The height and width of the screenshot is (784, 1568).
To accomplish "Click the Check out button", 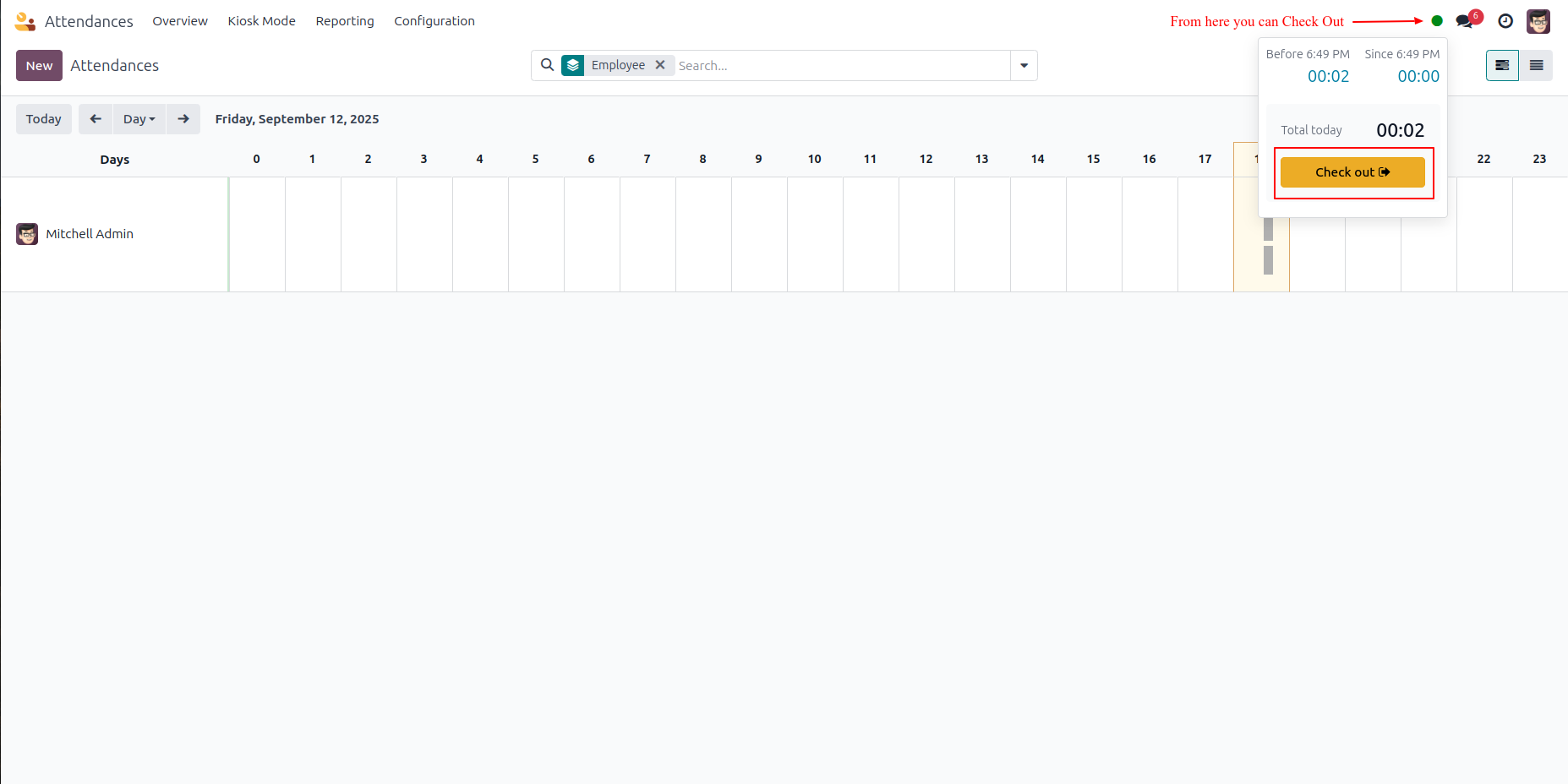I will [x=1352, y=172].
